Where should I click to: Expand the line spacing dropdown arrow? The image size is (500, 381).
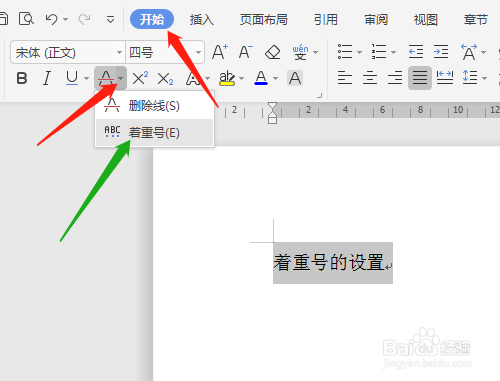click(x=484, y=79)
